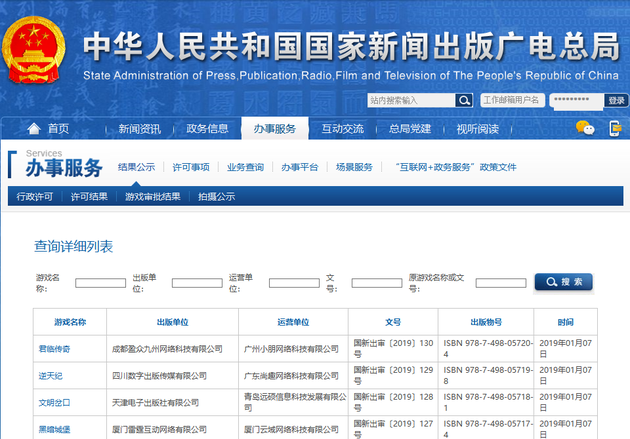The image size is (630, 439).
Task: Open the 许可事项 link
Action: (x=191, y=167)
